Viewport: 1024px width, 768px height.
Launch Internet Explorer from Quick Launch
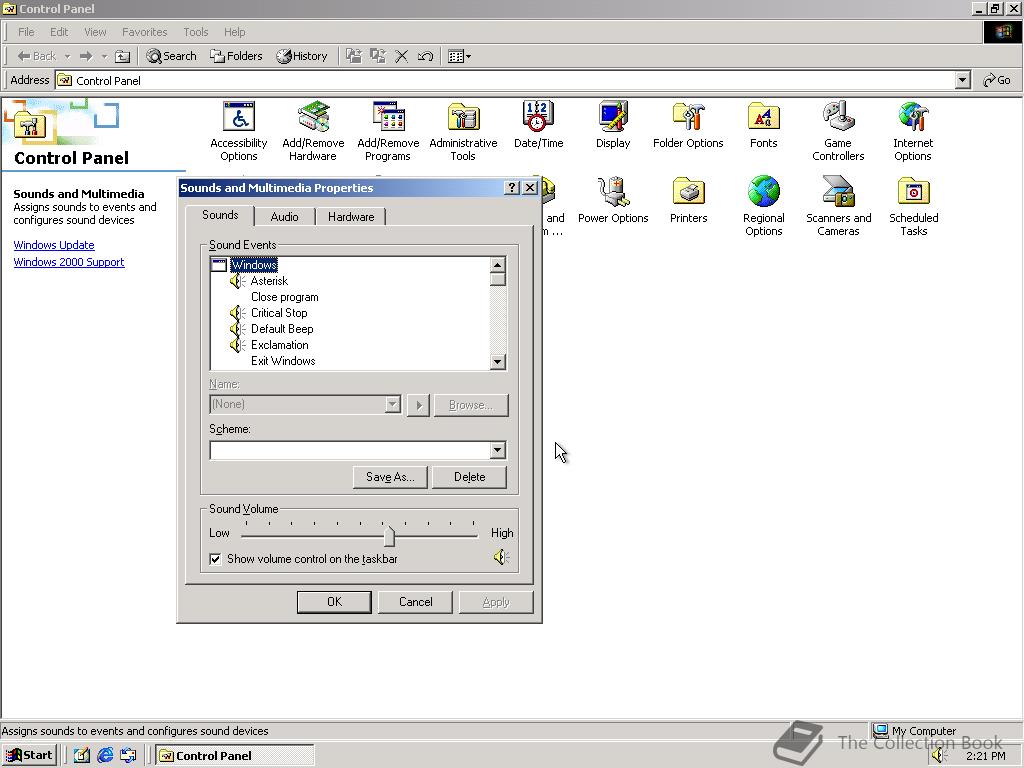point(105,756)
